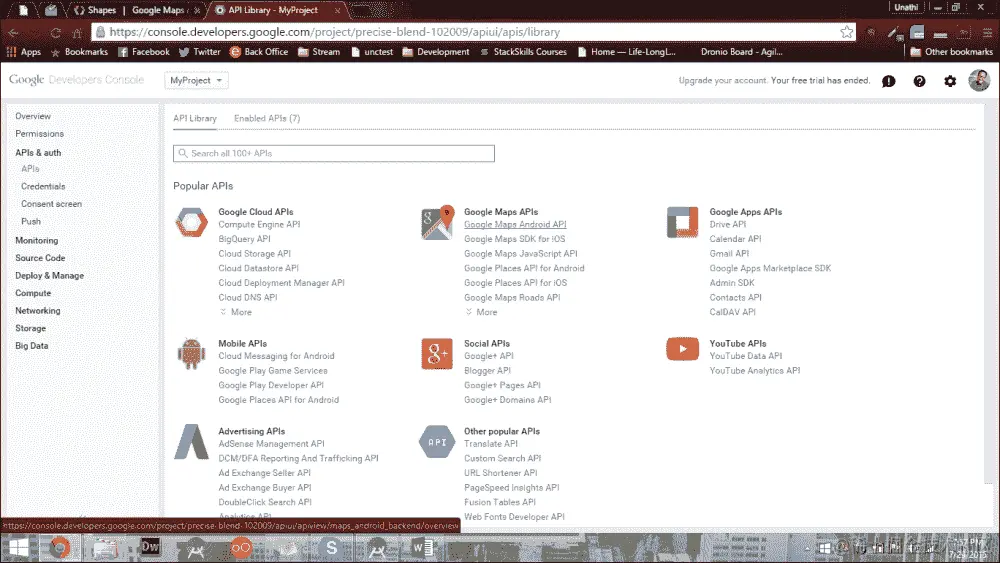Open the URL Shortener API link
Screen dimensions: 1000x563
pyautogui.click(x=501, y=473)
